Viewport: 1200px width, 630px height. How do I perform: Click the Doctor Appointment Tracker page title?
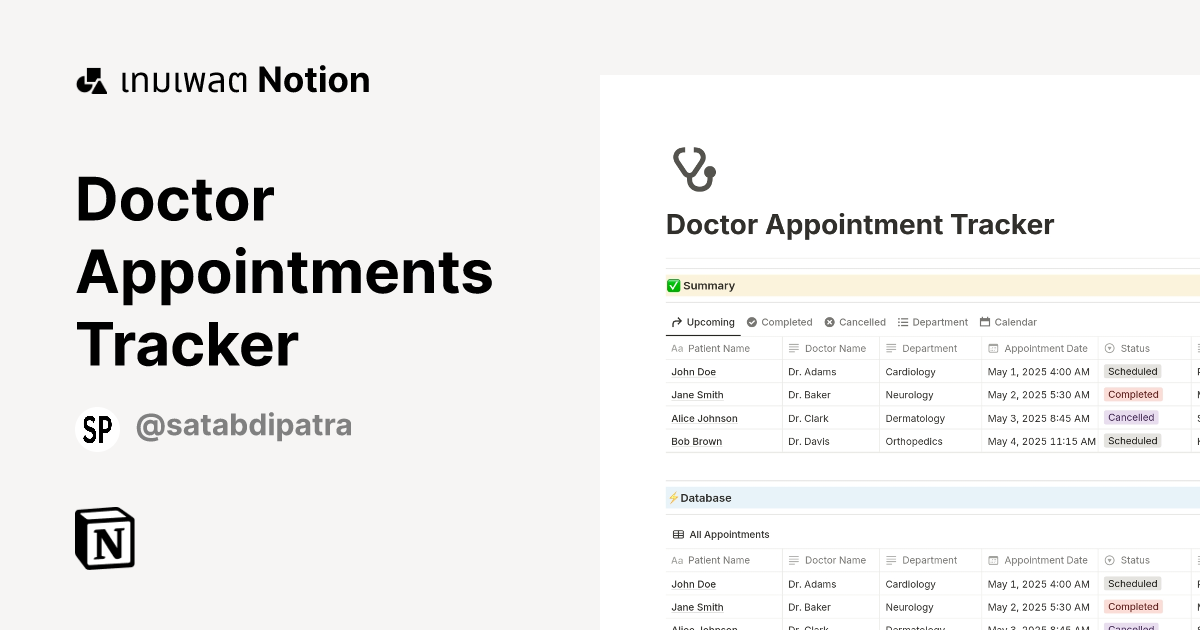pos(860,224)
